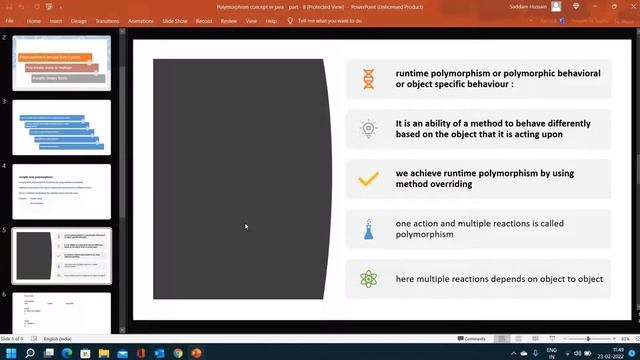The height and width of the screenshot is (360, 640).
Task: Open Windows Search from the taskbar
Action: coord(30,353)
